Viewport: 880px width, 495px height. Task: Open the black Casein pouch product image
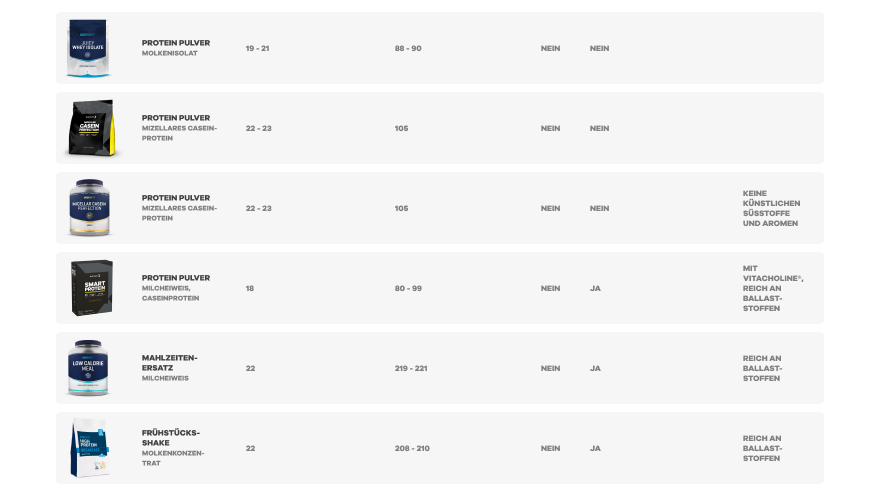click(91, 128)
